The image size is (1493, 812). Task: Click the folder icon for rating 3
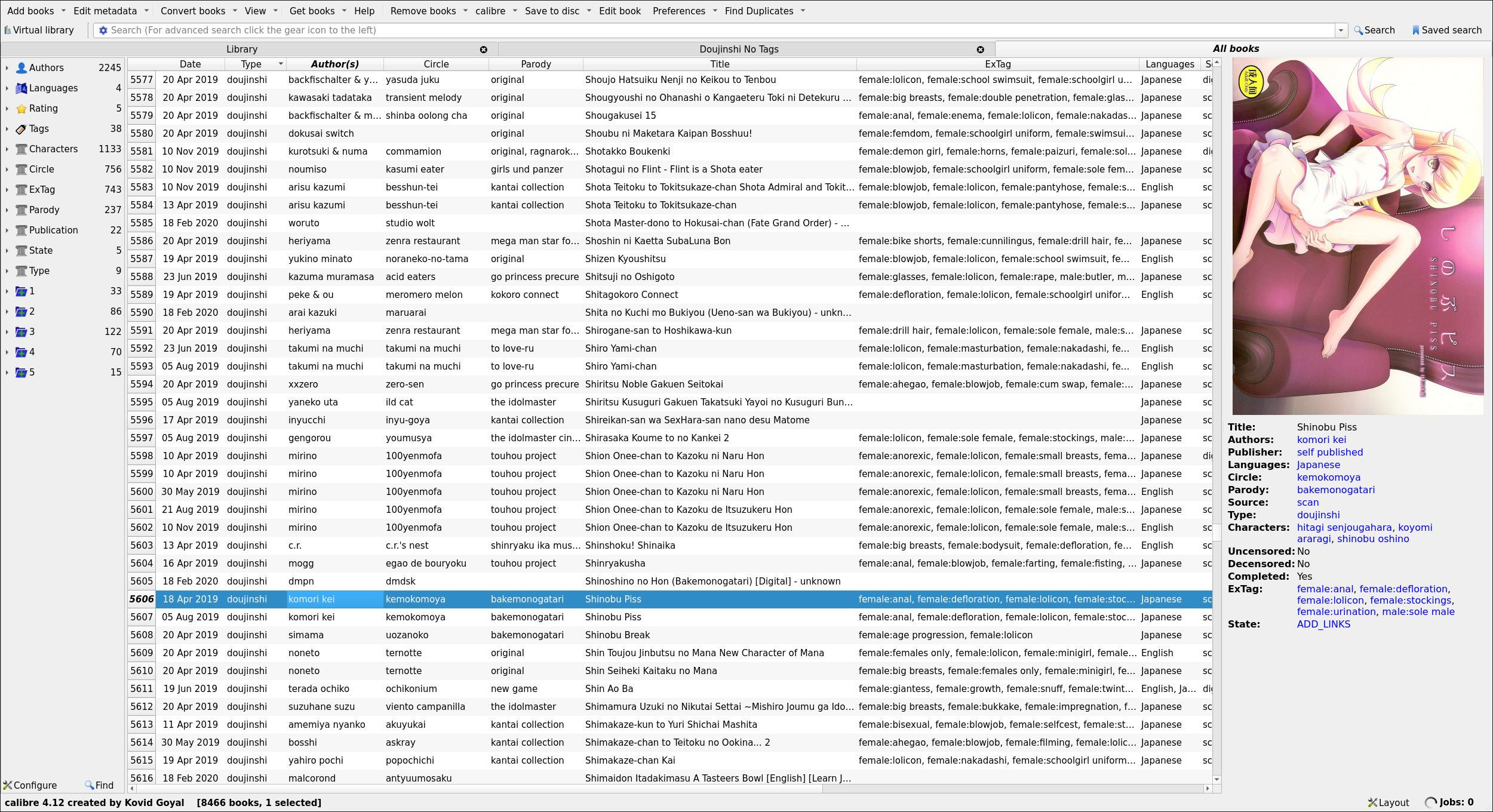pyautogui.click(x=21, y=332)
